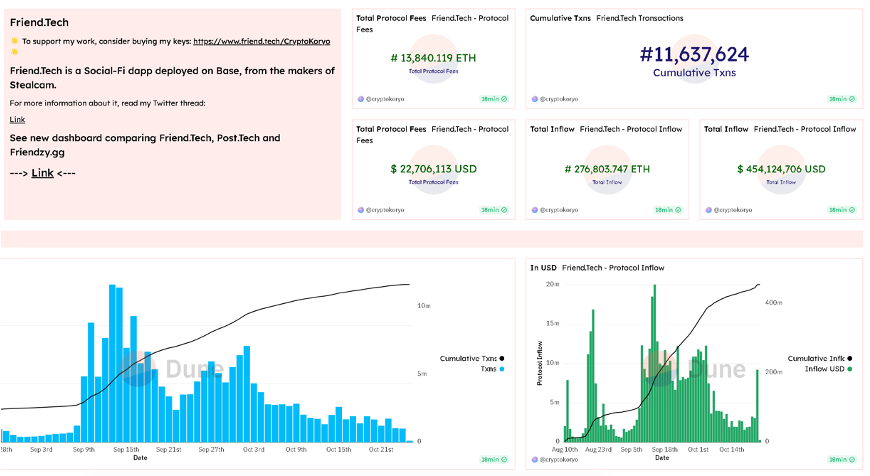Click @cryptokoryo avatar in Total Inflow USD card
The image size is (870, 476).
click(709, 210)
